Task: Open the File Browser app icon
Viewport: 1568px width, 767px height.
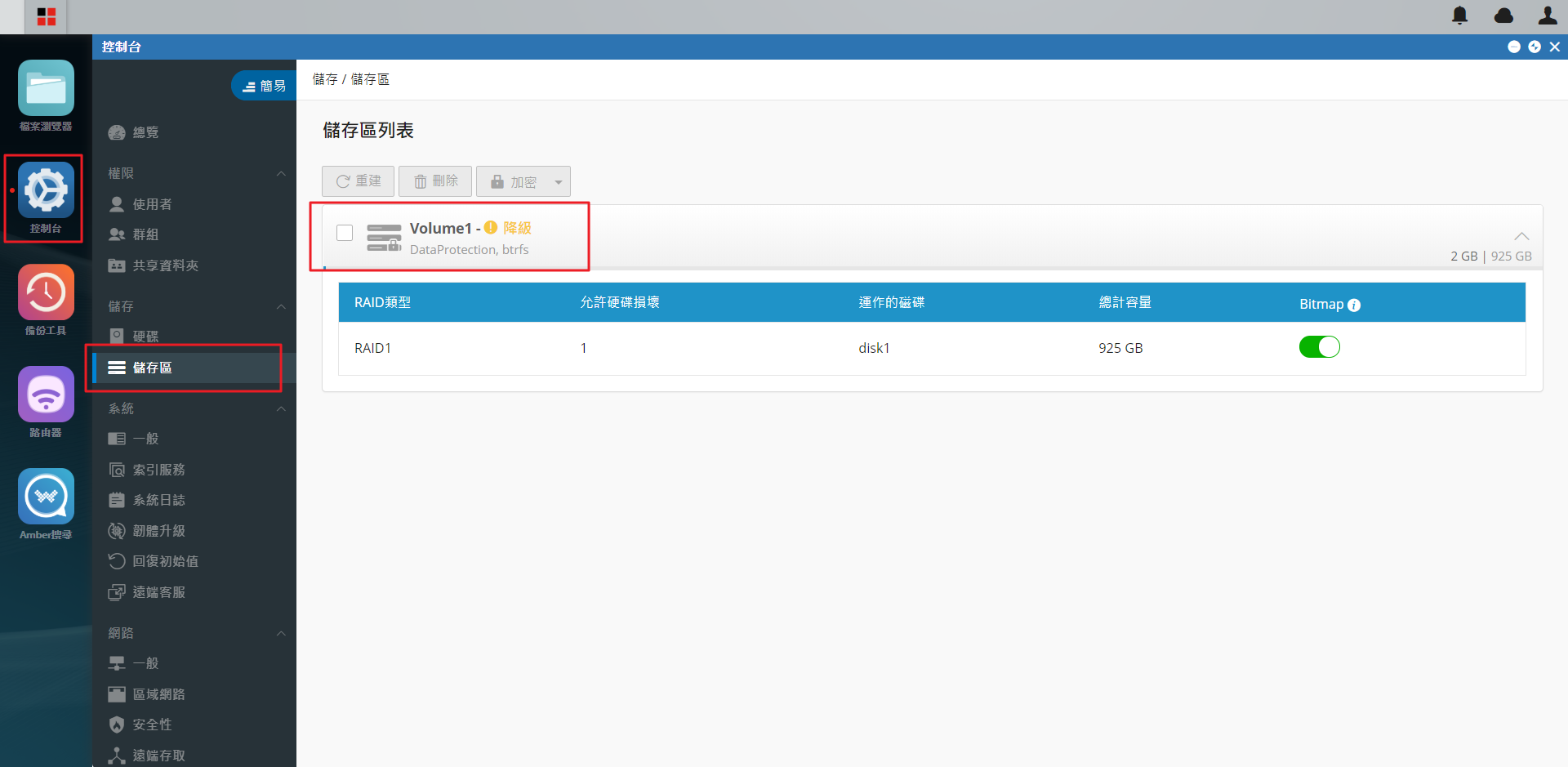Action: coord(46,88)
